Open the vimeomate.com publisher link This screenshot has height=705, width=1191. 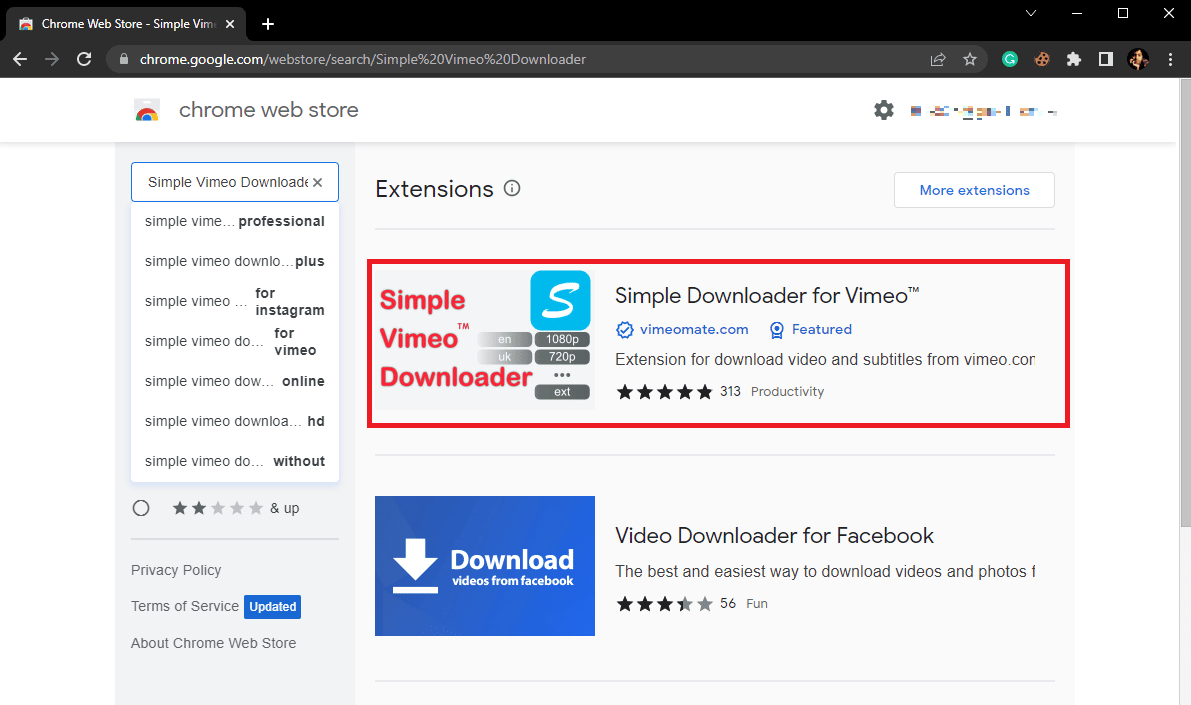[694, 330]
